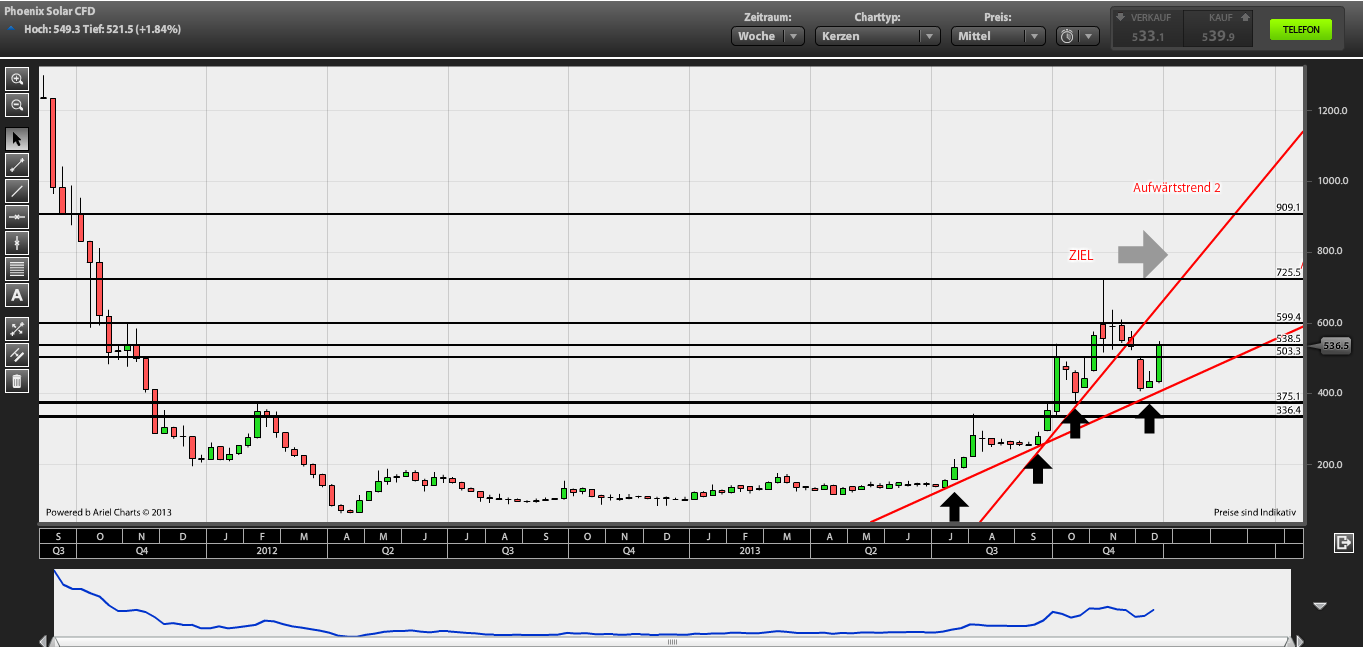Click the Hoch: 549.3 Tief: 521.5 text

[x=102, y=30]
